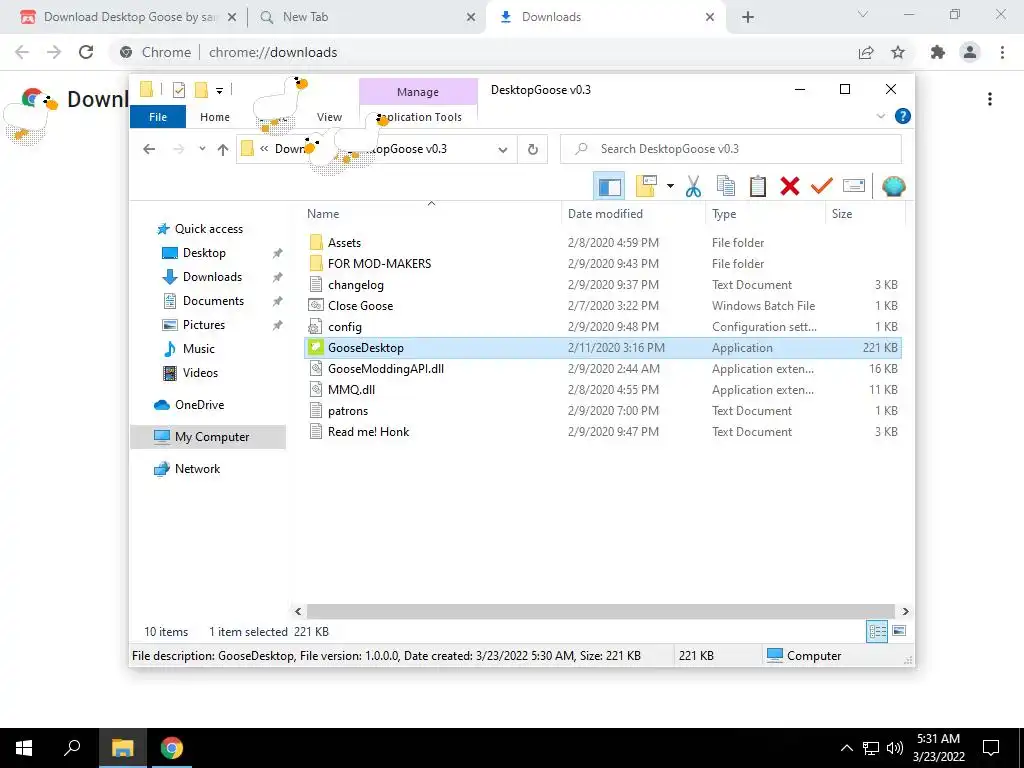Open Windows Start menu
1024x768 pixels.
point(24,748)
